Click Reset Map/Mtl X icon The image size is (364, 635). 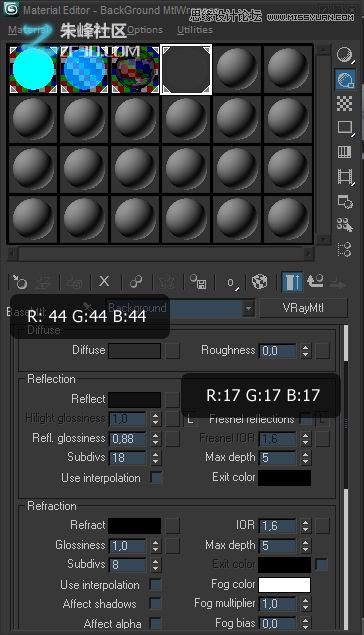coord(104,281)
